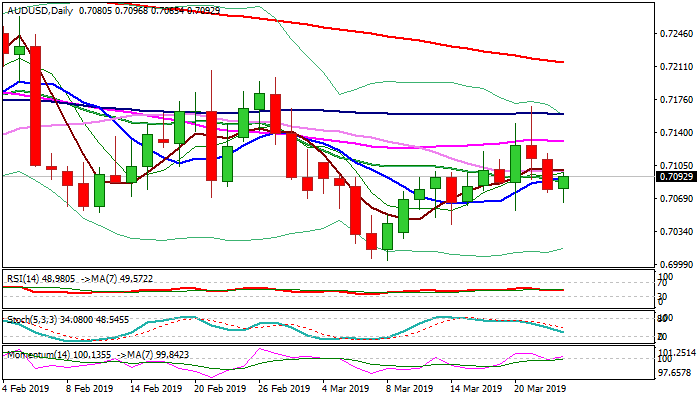Click the current price tag 0.70929
The image size is (700, 400).
pos(674,177)
